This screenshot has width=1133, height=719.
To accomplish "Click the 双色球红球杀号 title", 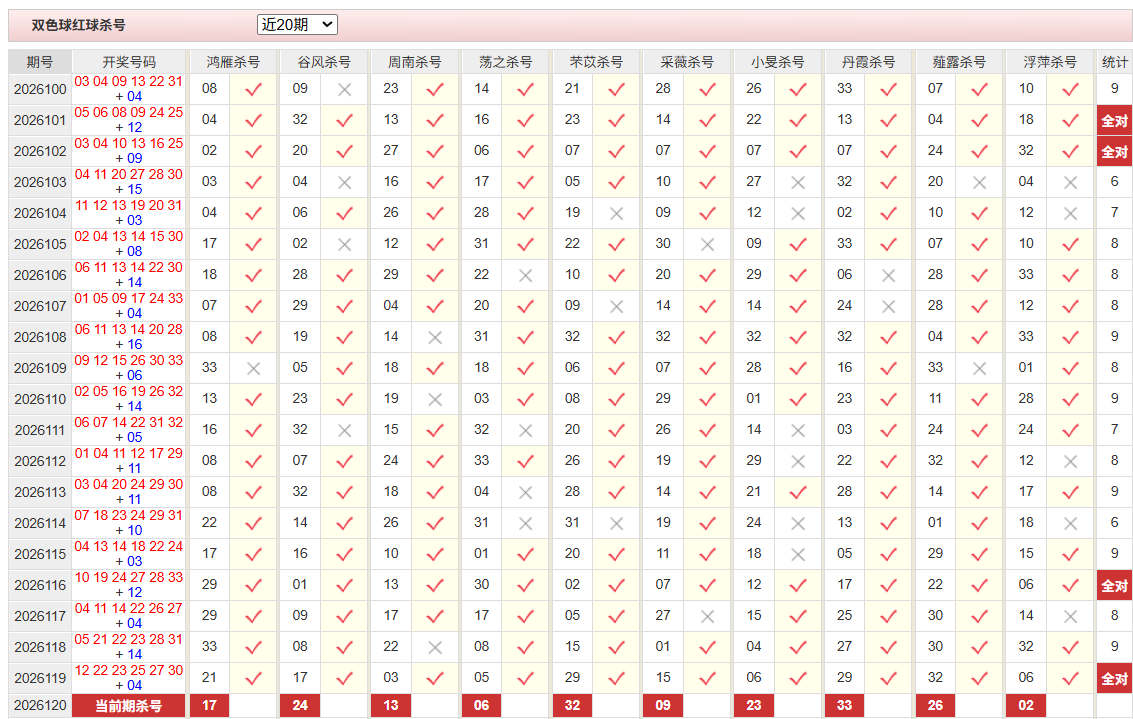I will (x=78, y=25).
